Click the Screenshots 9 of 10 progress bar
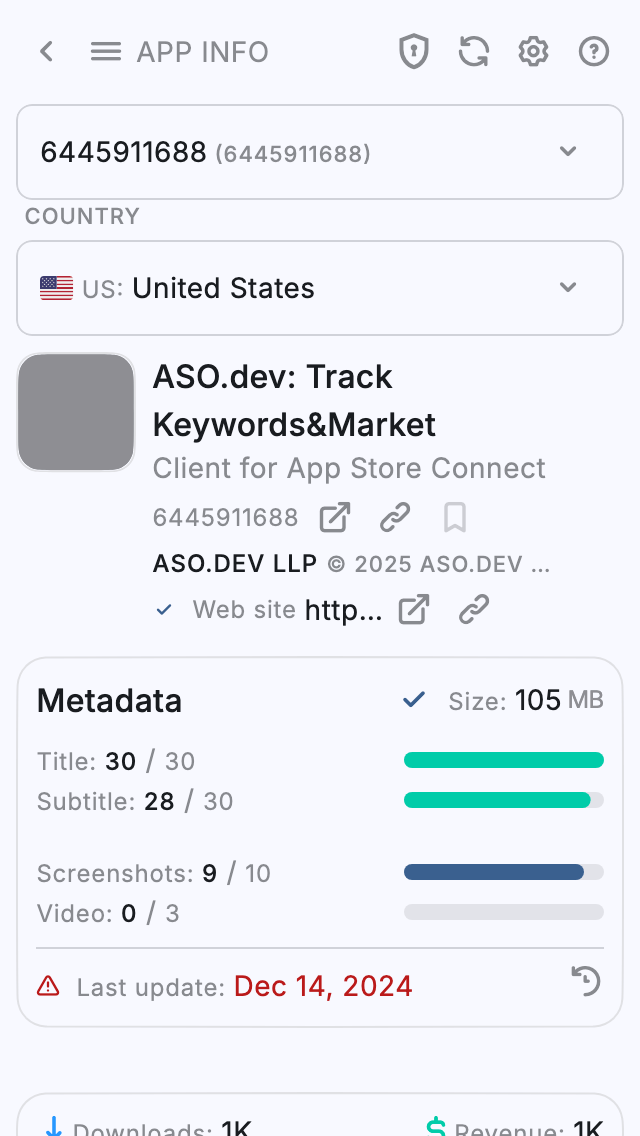 click(x=503, y=872)
